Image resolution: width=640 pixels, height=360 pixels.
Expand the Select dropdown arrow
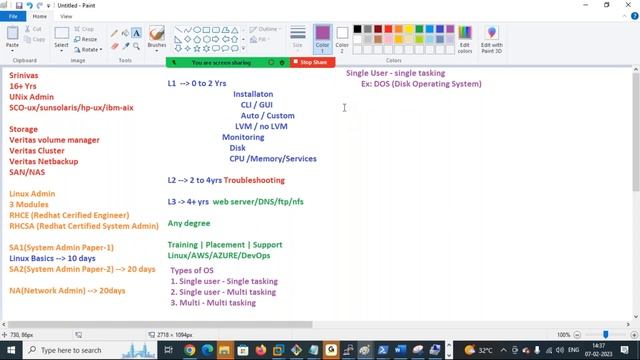[x=61, y=51]
